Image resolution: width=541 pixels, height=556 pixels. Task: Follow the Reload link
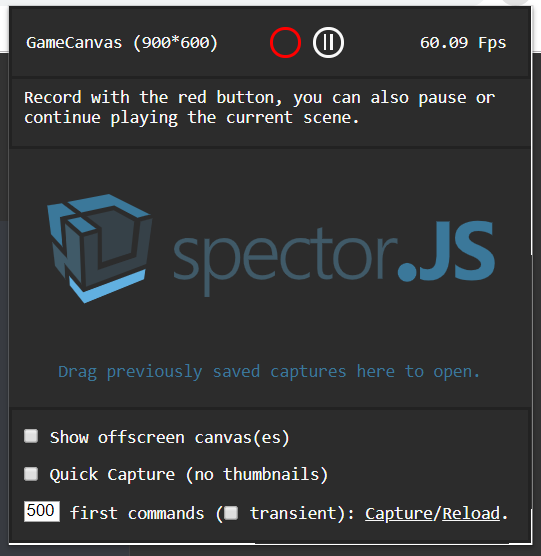471,513
